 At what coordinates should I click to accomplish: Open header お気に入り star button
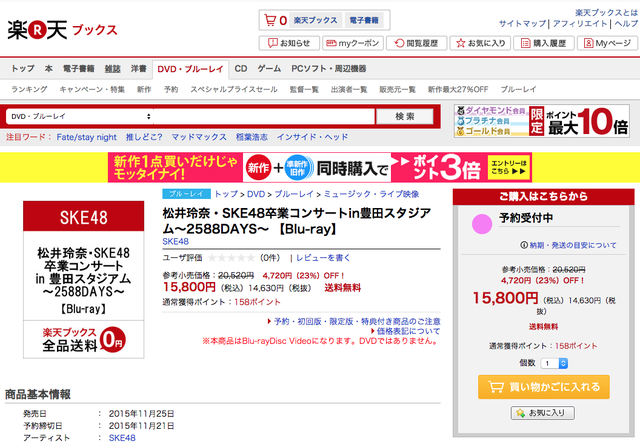[x=480, y=43]
